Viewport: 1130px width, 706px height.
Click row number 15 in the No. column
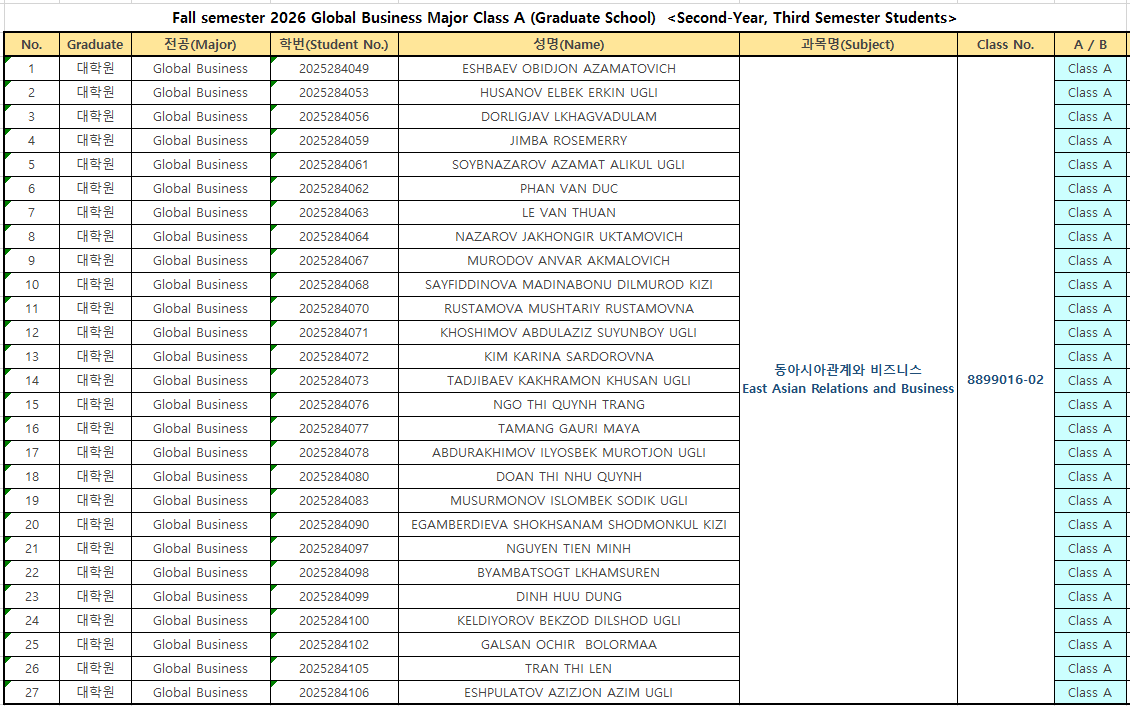point(32,405)
